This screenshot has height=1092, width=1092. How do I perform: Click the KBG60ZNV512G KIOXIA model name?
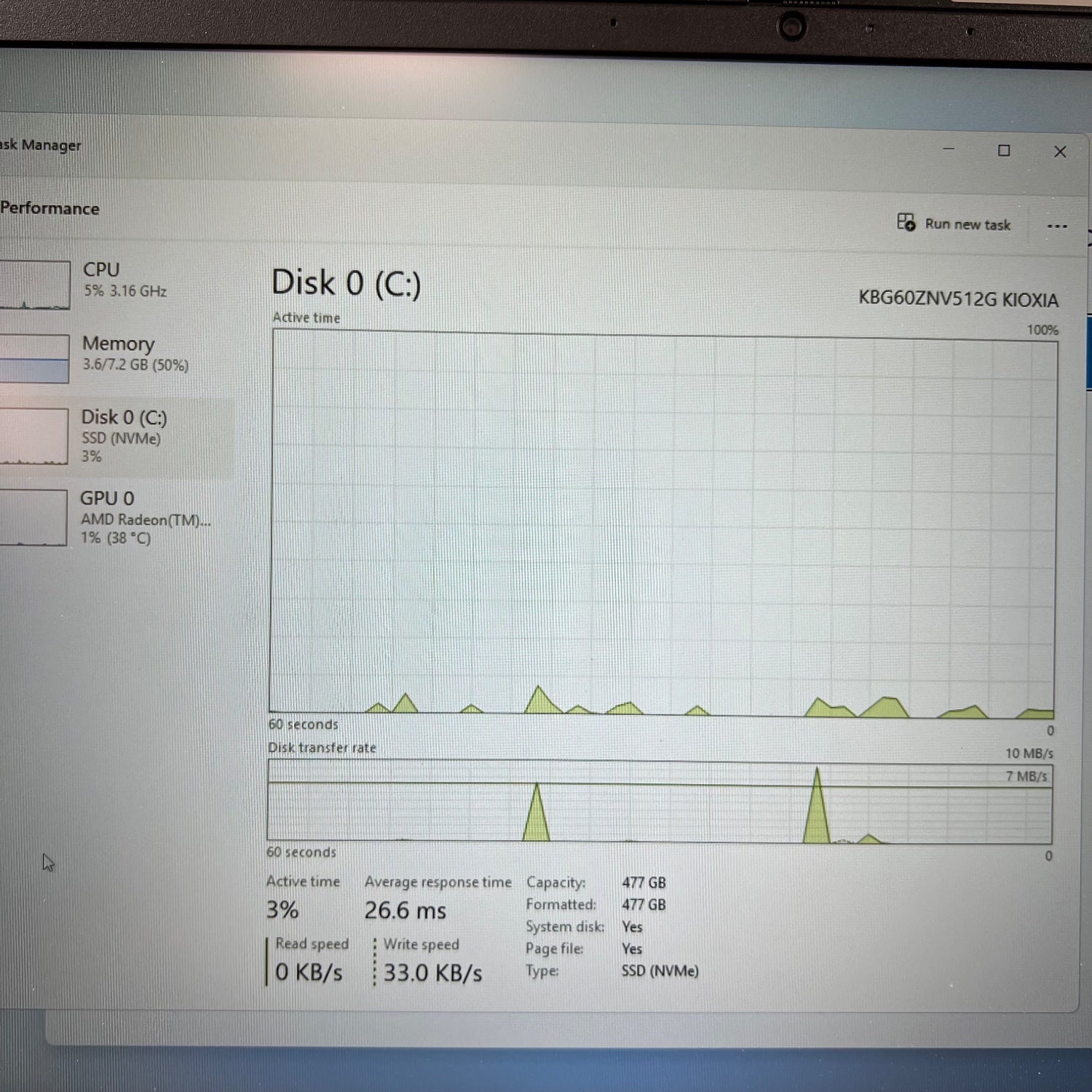click(x=958, y=299)
